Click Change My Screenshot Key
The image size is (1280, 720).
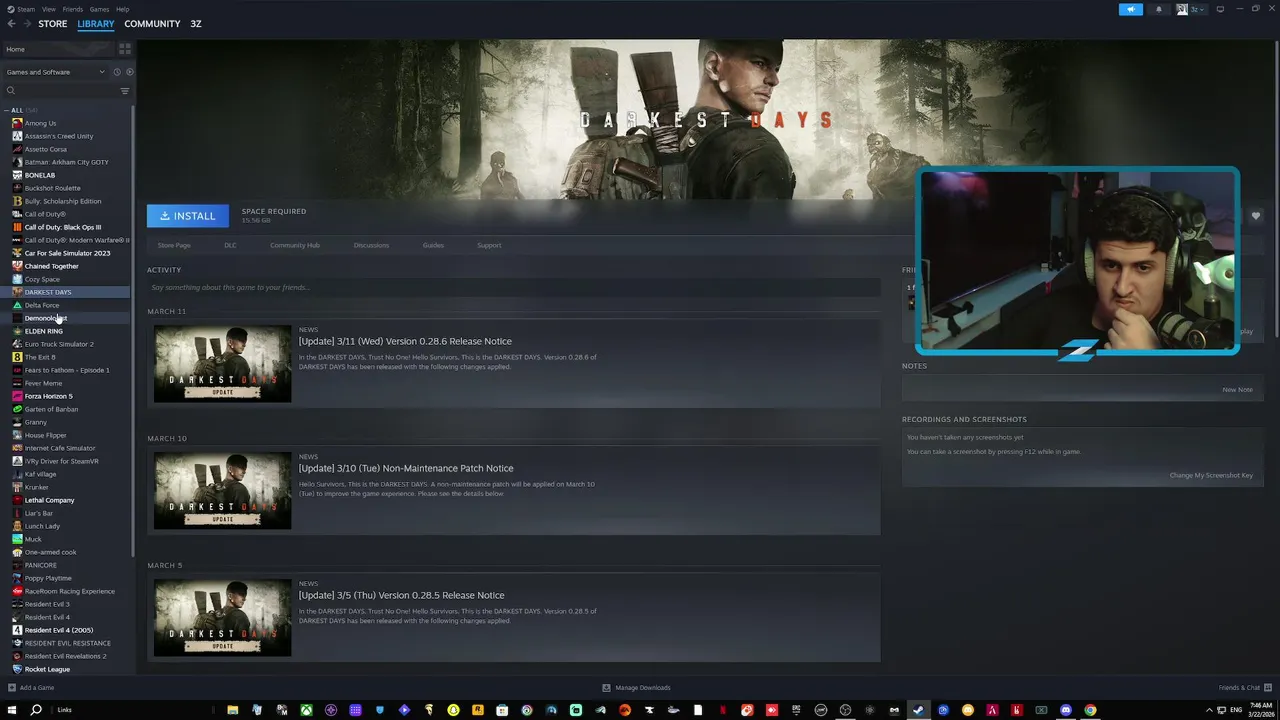click(1211, 475)
